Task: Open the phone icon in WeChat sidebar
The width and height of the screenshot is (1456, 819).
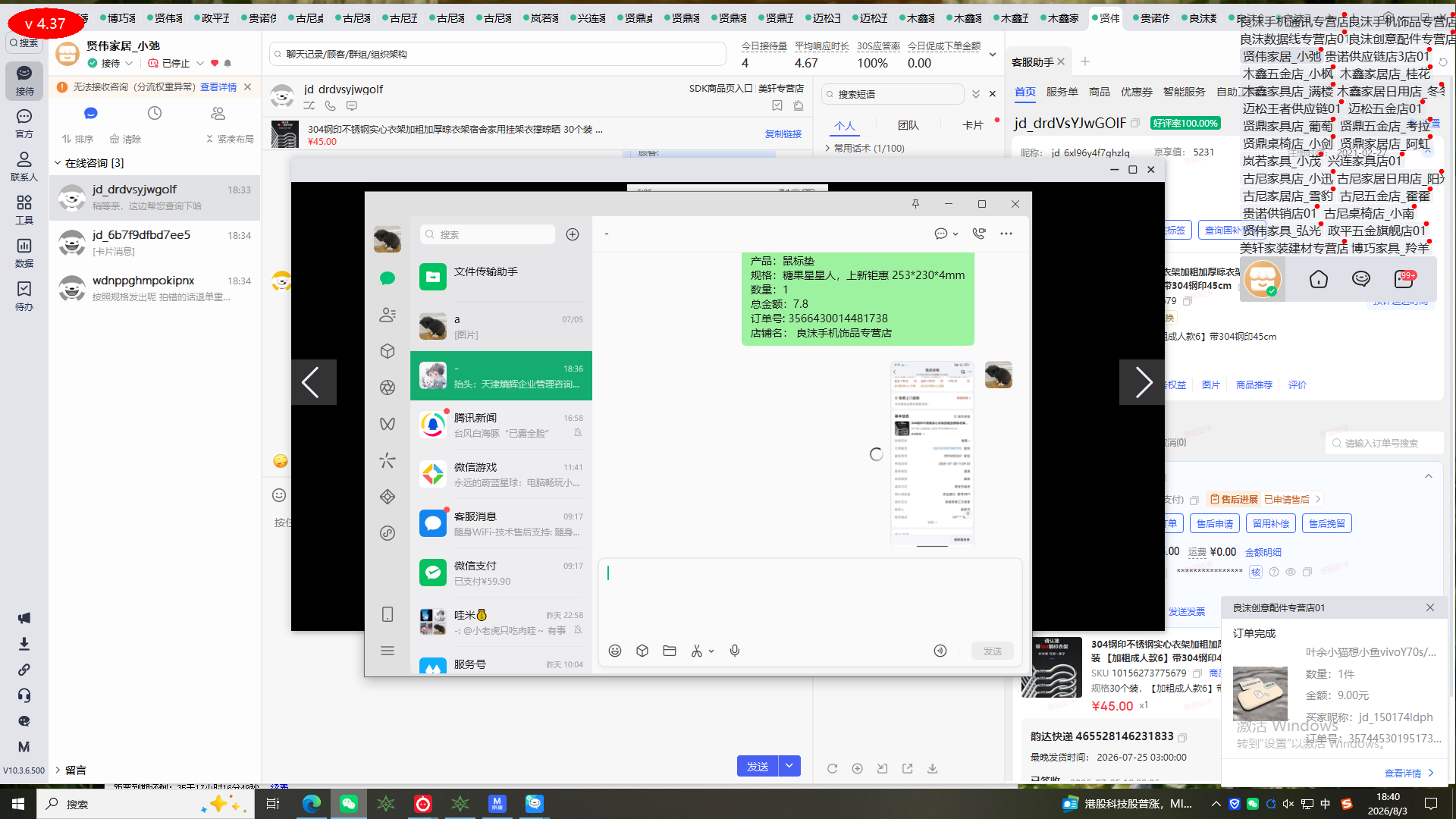Action: (388, 614)
